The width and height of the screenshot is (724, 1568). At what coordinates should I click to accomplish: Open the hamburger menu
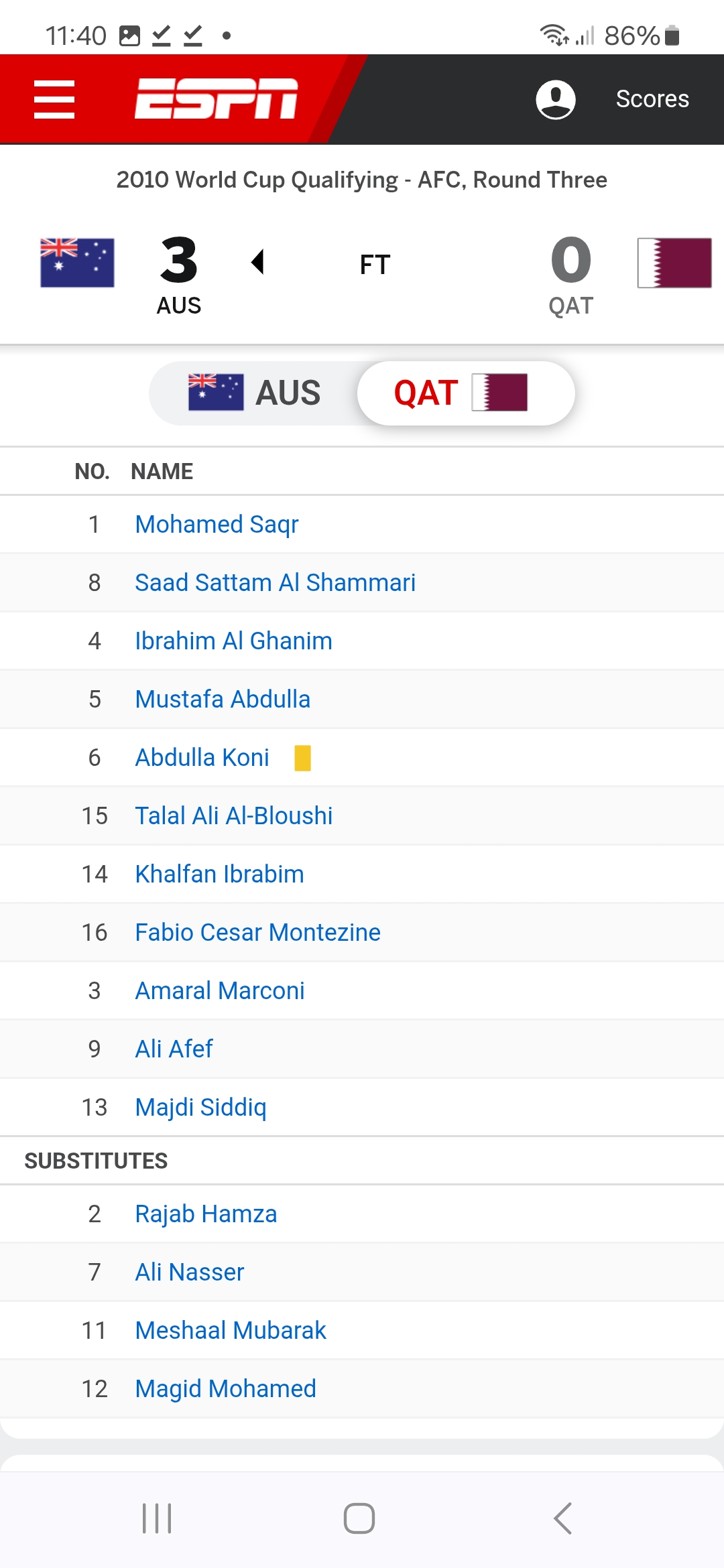pos(54,99)
